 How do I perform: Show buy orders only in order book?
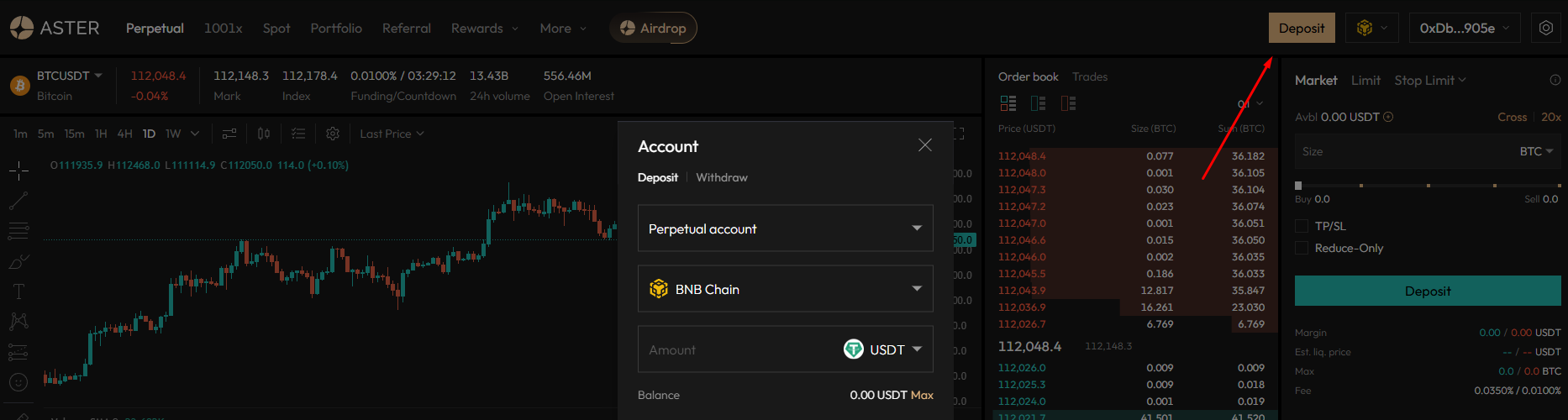click(x=1039, y=103)
